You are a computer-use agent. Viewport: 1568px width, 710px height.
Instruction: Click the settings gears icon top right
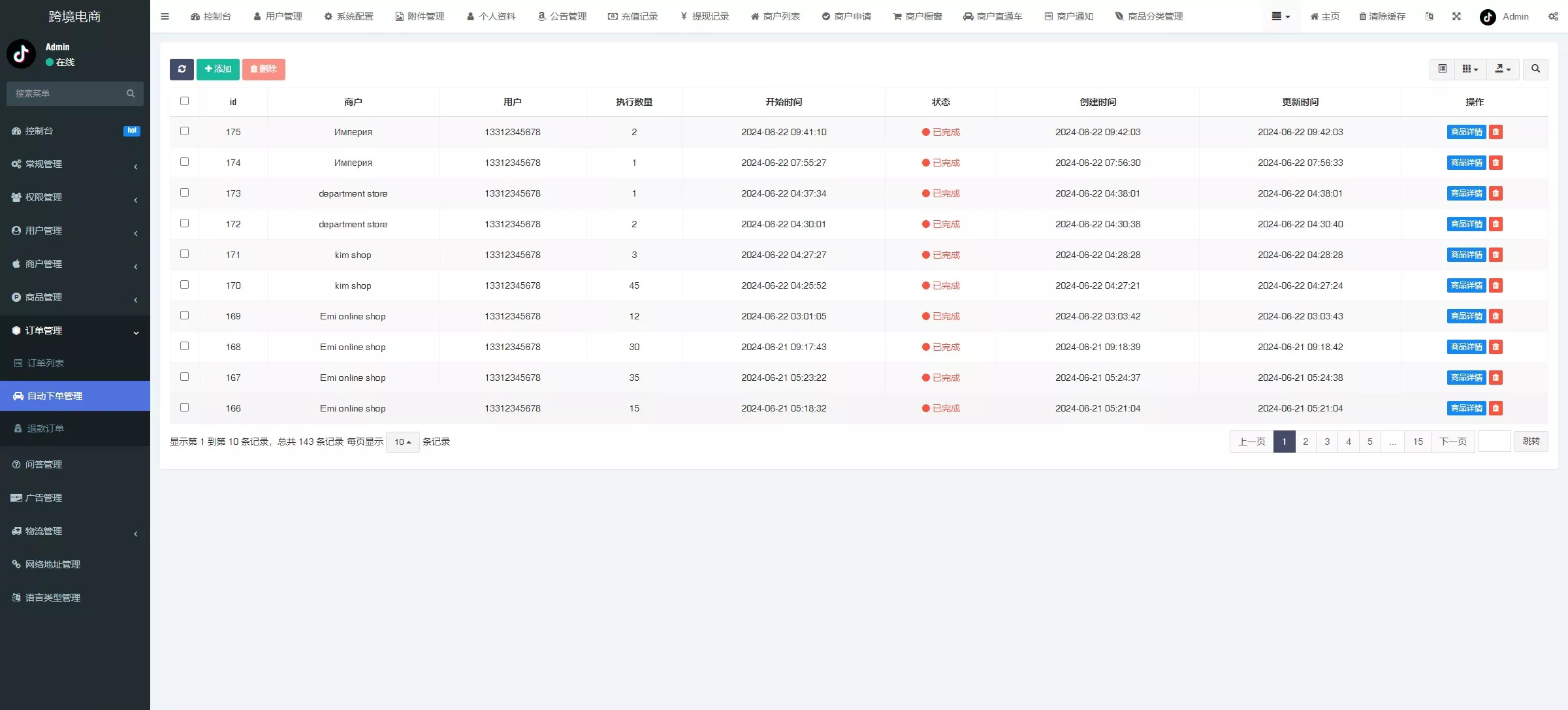click(x=1553, y=16)
